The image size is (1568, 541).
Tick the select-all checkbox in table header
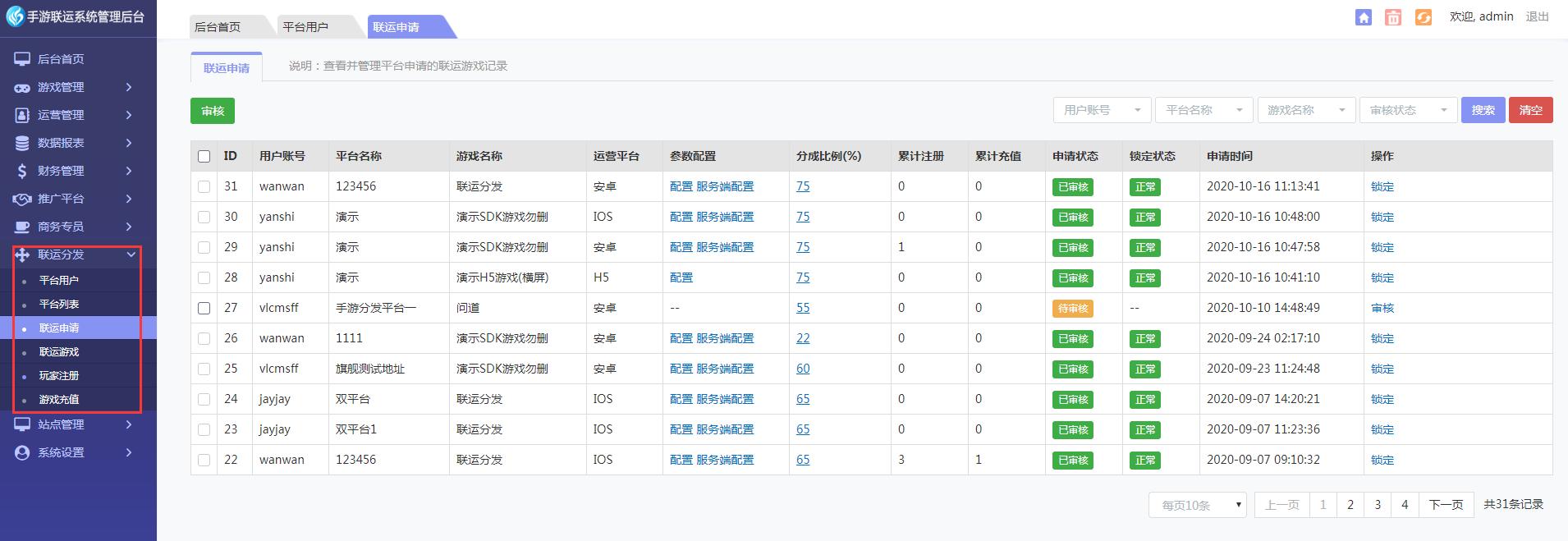coord(204,156)
